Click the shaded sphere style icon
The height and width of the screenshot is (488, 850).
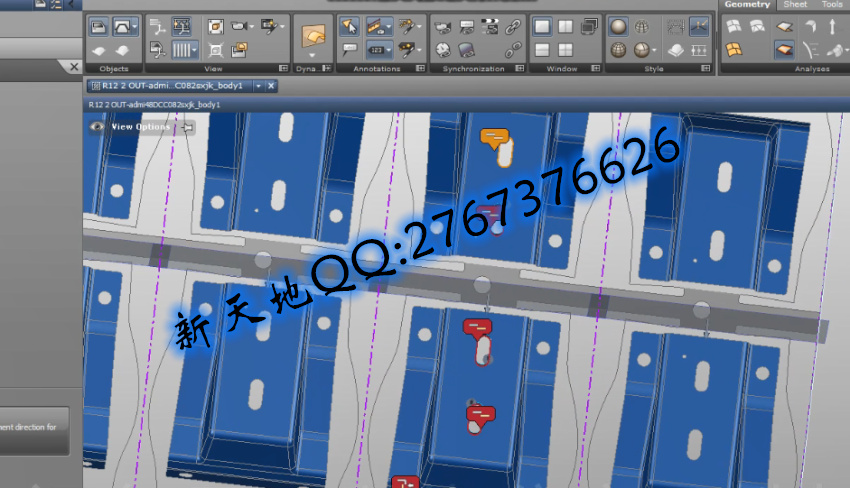620,27
